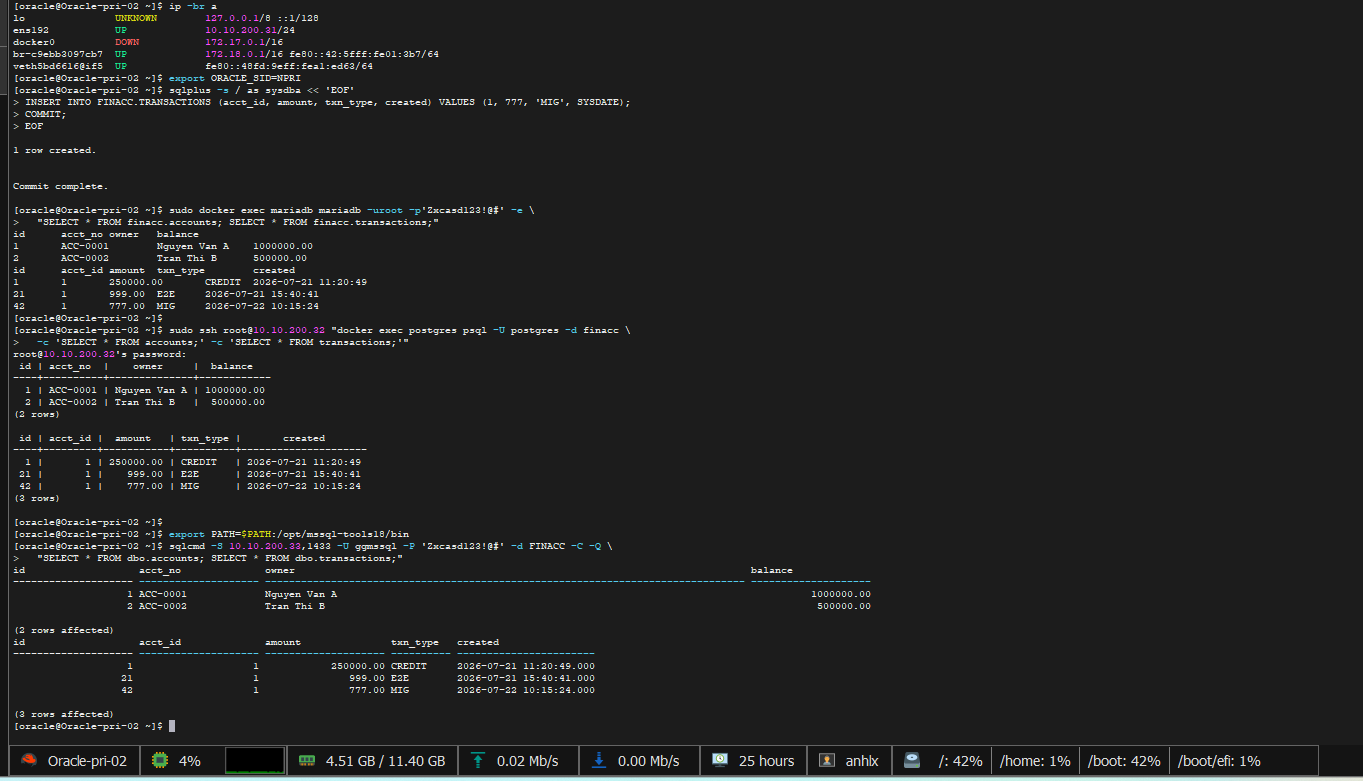The width and height of the screenshot is (1363, 781).
Task: Click the '(2 rows affected)' message
Action: (x=64, y=630)
